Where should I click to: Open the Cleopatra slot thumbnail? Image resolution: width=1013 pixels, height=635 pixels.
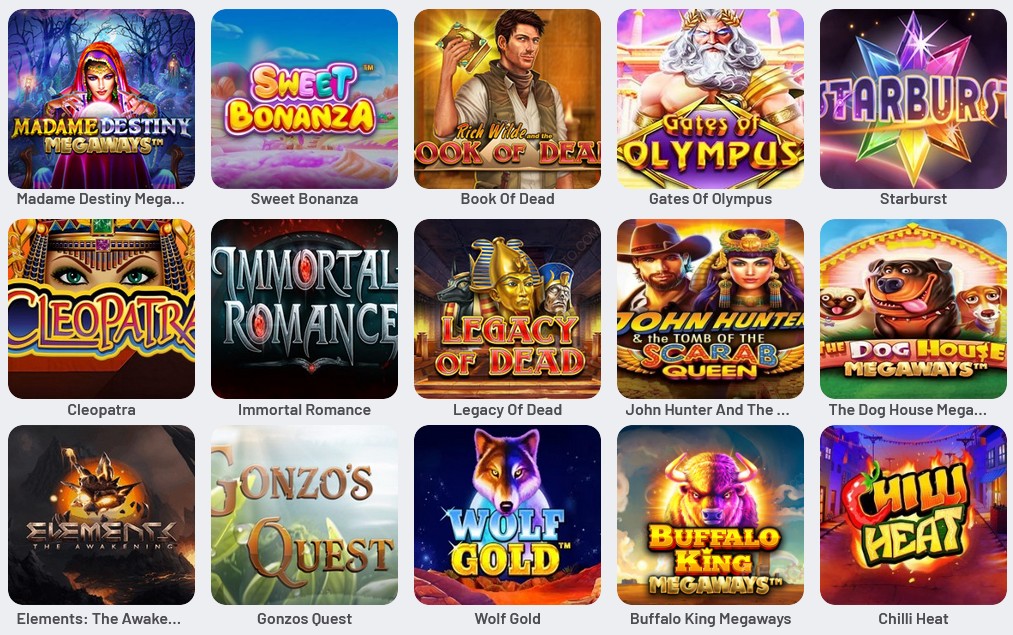click(101, 309)
